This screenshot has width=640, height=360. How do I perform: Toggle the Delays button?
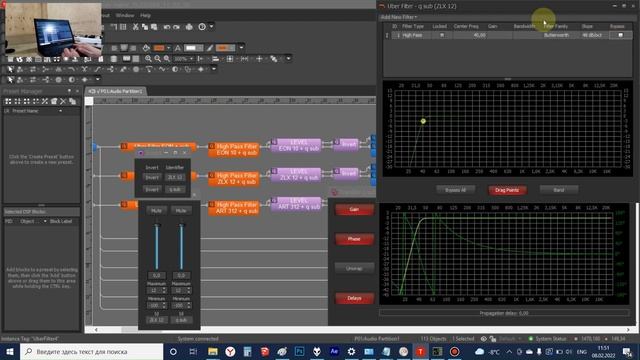click(x=354, y=298)
